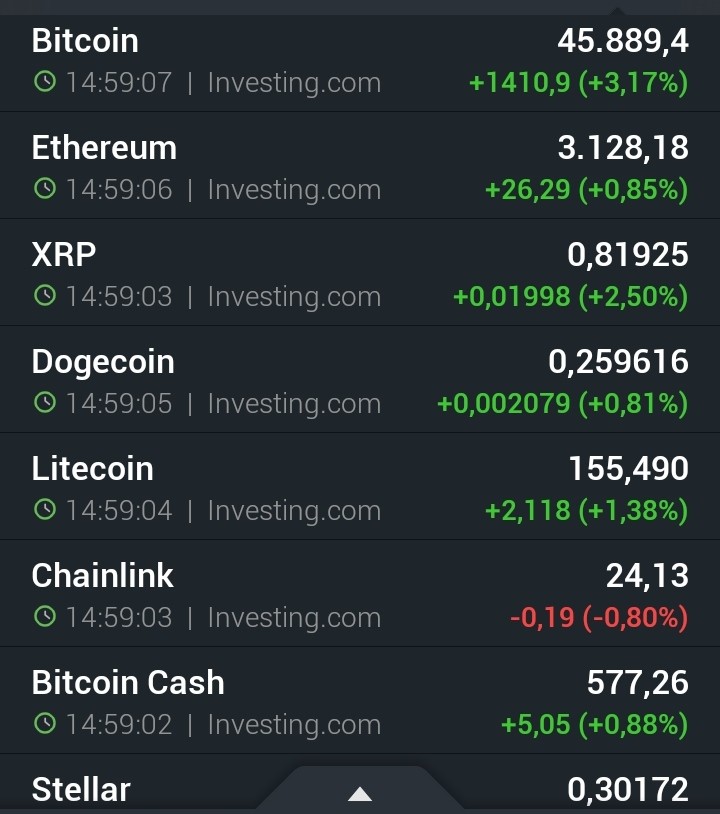720x814 pixels.
Task: Click Stellar price 0,30172
Action: click(x=628, y=789)
